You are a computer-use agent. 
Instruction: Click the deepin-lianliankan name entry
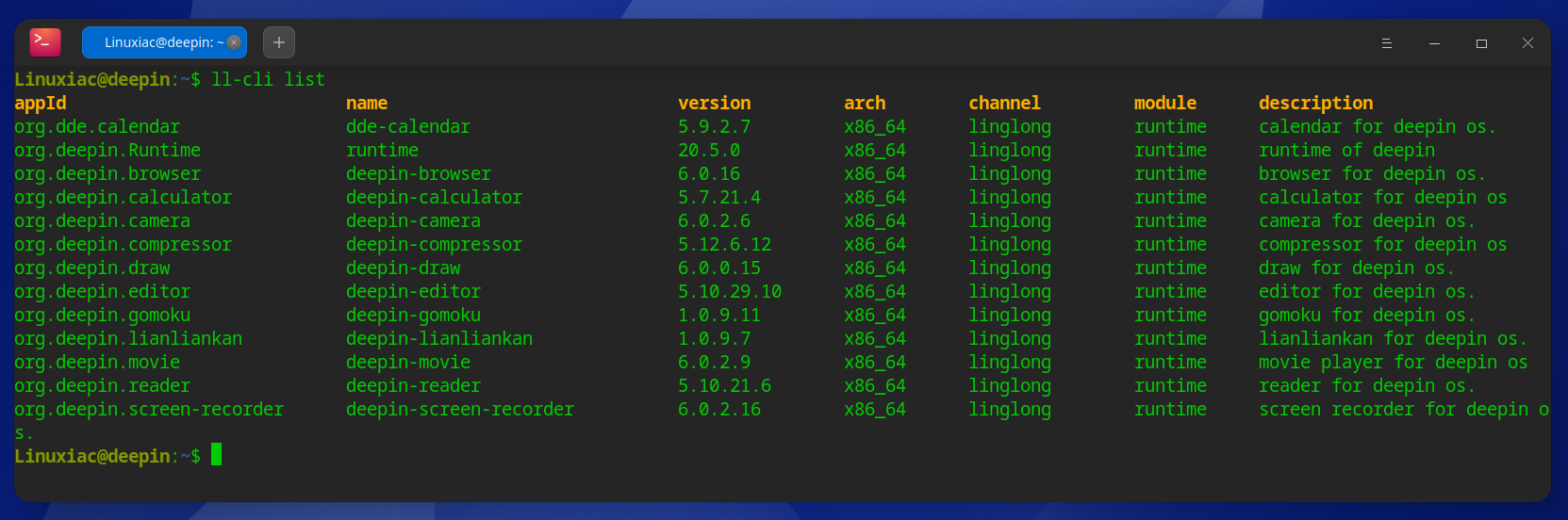click(x=439, y=338)
